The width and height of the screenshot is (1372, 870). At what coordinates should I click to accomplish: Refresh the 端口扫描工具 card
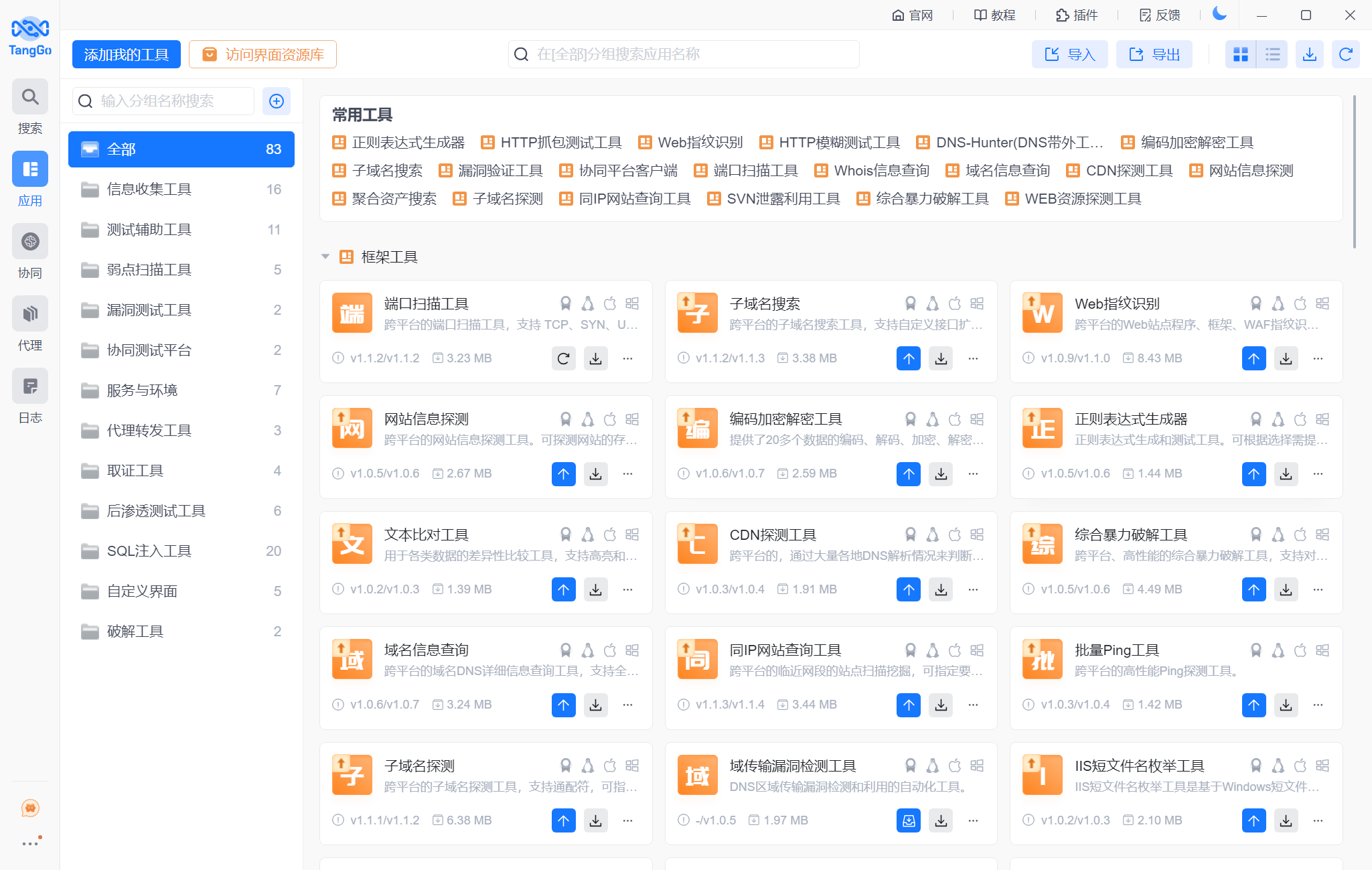click(x=563, y=358)
